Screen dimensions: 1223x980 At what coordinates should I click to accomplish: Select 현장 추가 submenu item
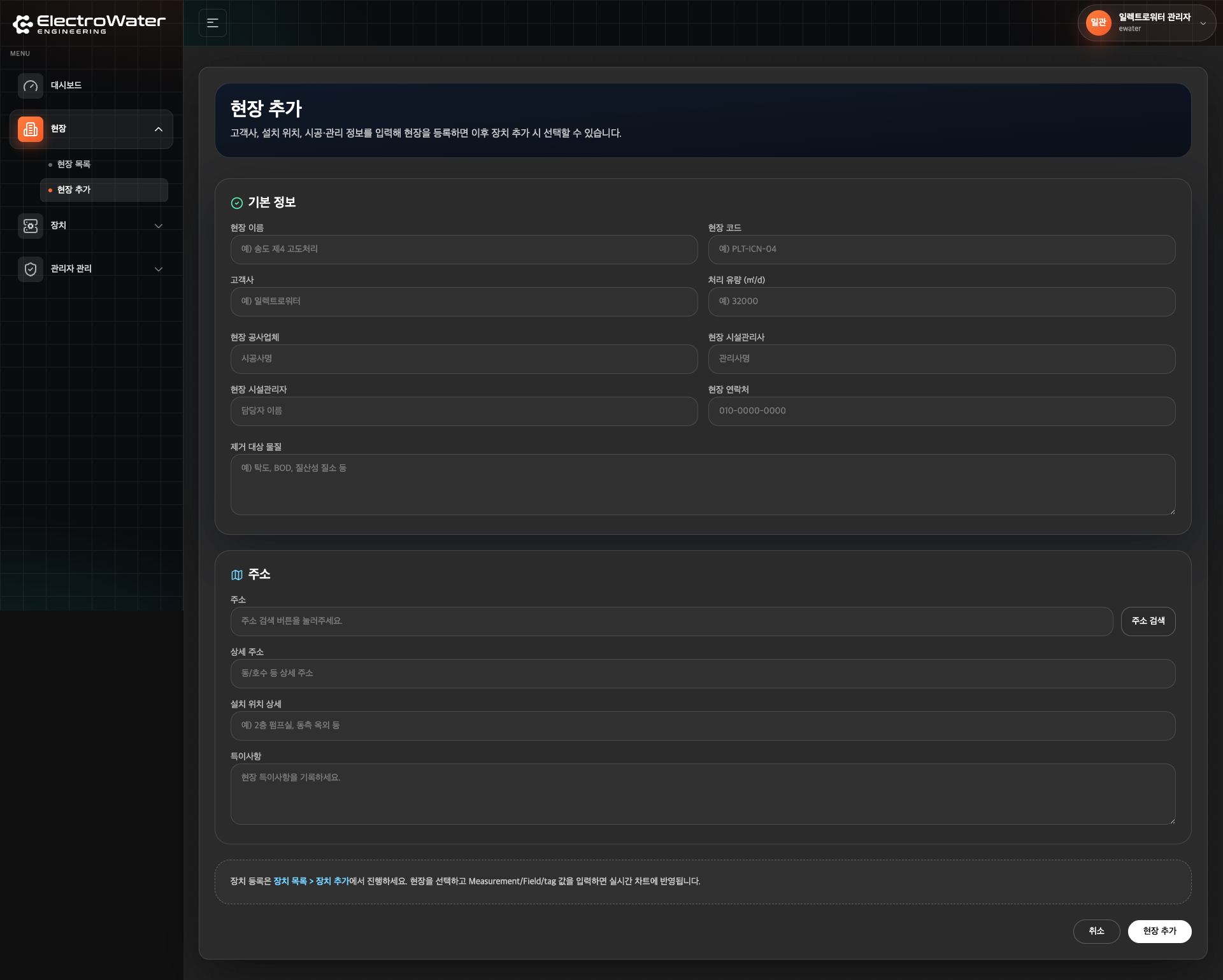pyautogui.click(x=74, y=190)
